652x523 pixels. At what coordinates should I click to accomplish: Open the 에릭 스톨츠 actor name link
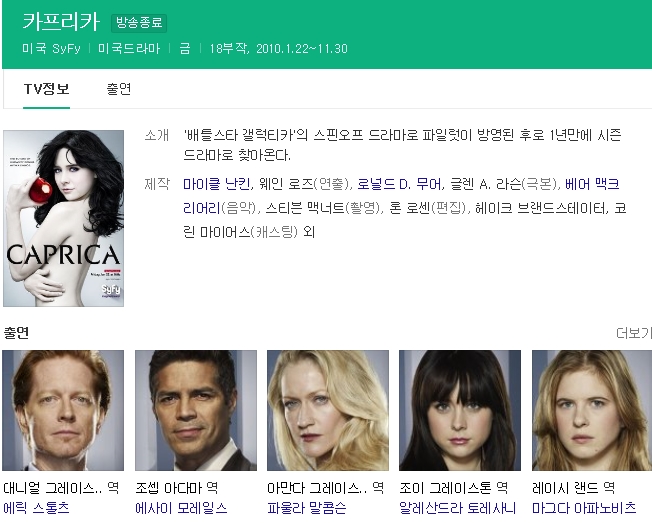(37, 509)
